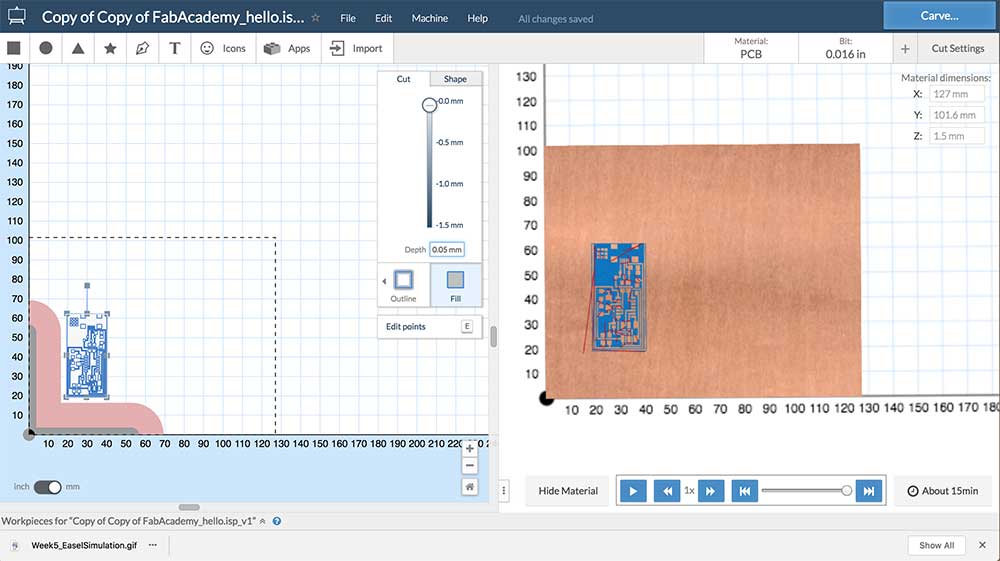The height and width of the screenshot is (561, 1000).
Task: Zoom in on the design canvas
Action: coord(469,449)
